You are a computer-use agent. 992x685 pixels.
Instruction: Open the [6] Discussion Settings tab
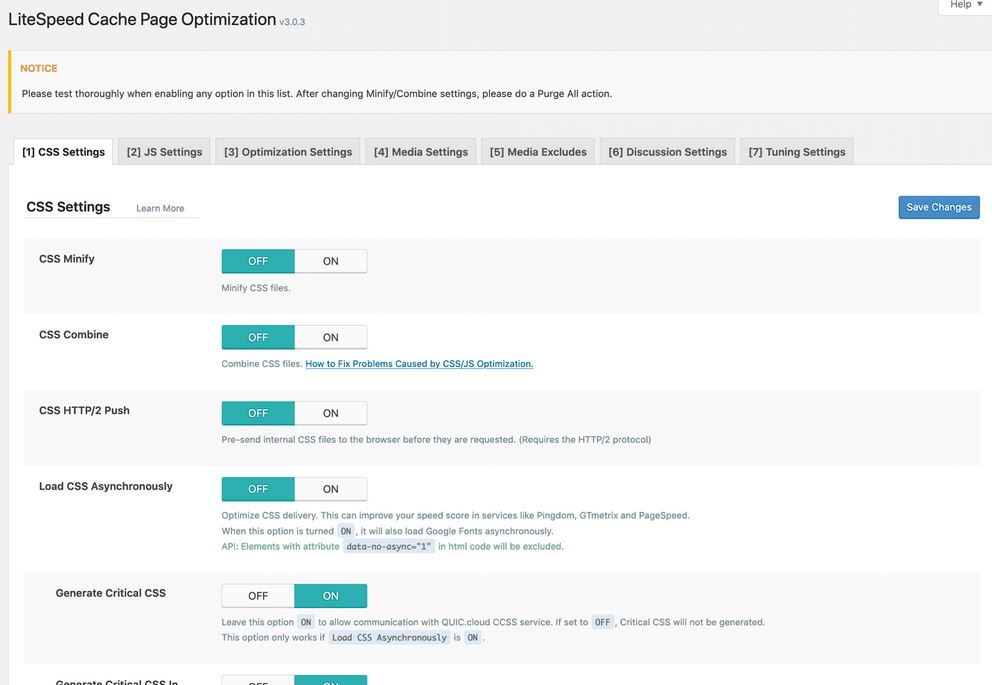pyautogui.click(x=667, y=152)
